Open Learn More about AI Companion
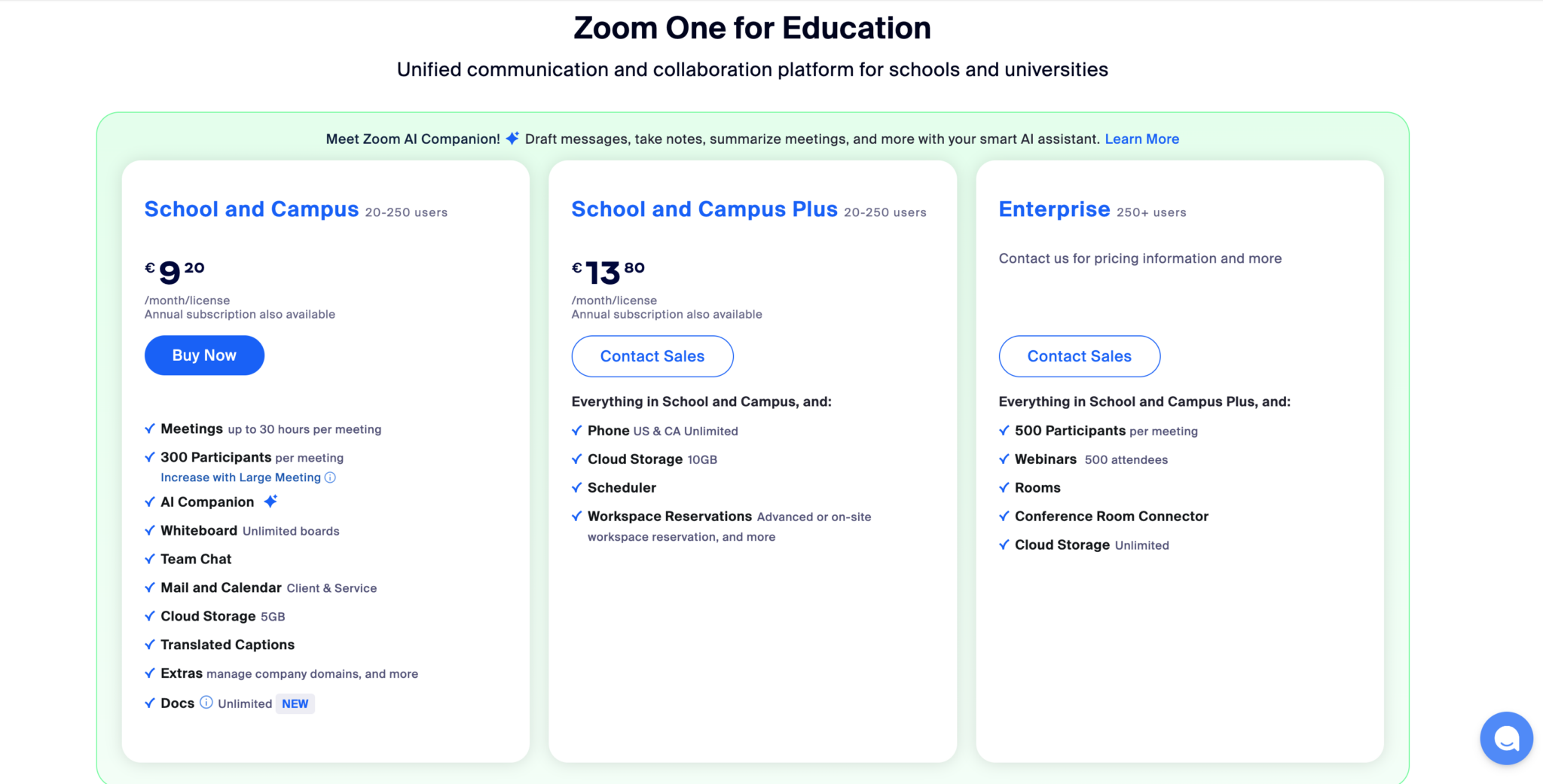This screenshot has height=784, width=1543. click(1141, 139)
